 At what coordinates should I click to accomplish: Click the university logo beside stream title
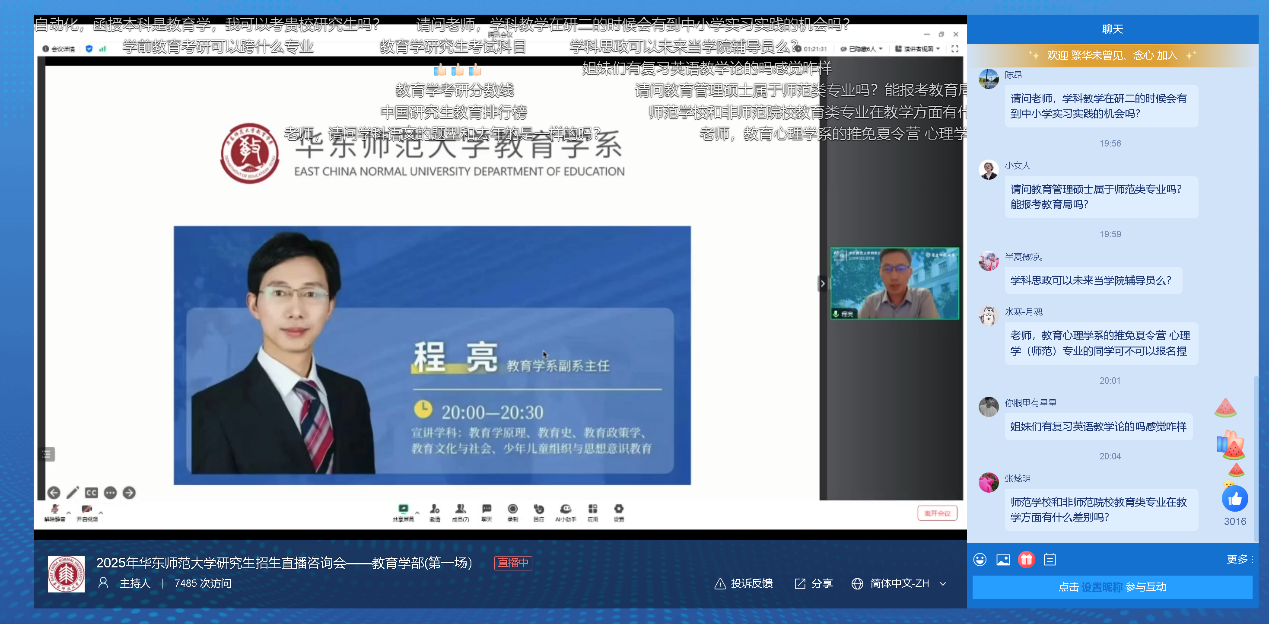(66, 574)
